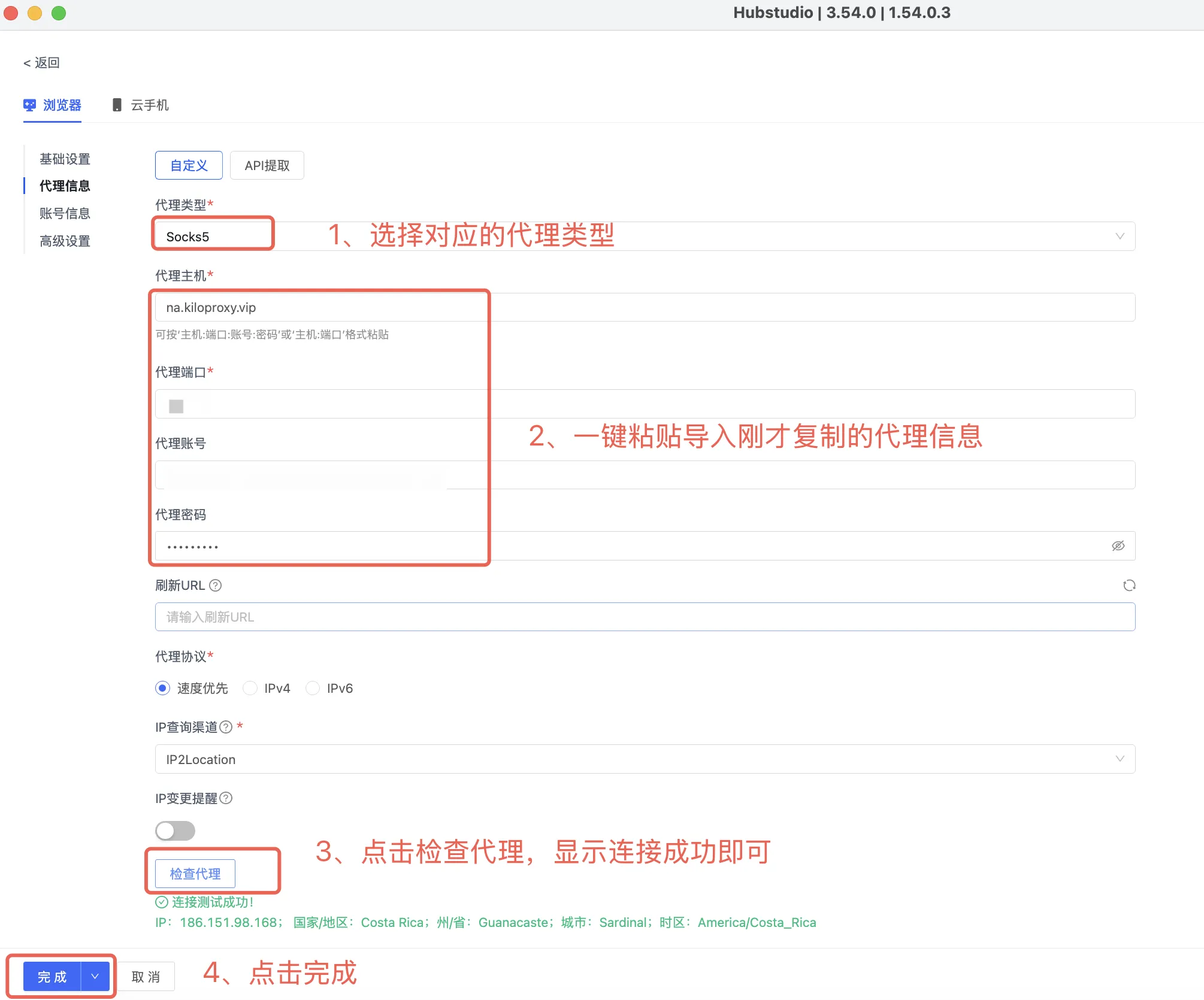This screenshot has width=1204, height=1000.
Task: Click the cloud phone icon
Action: pos(117,105)
